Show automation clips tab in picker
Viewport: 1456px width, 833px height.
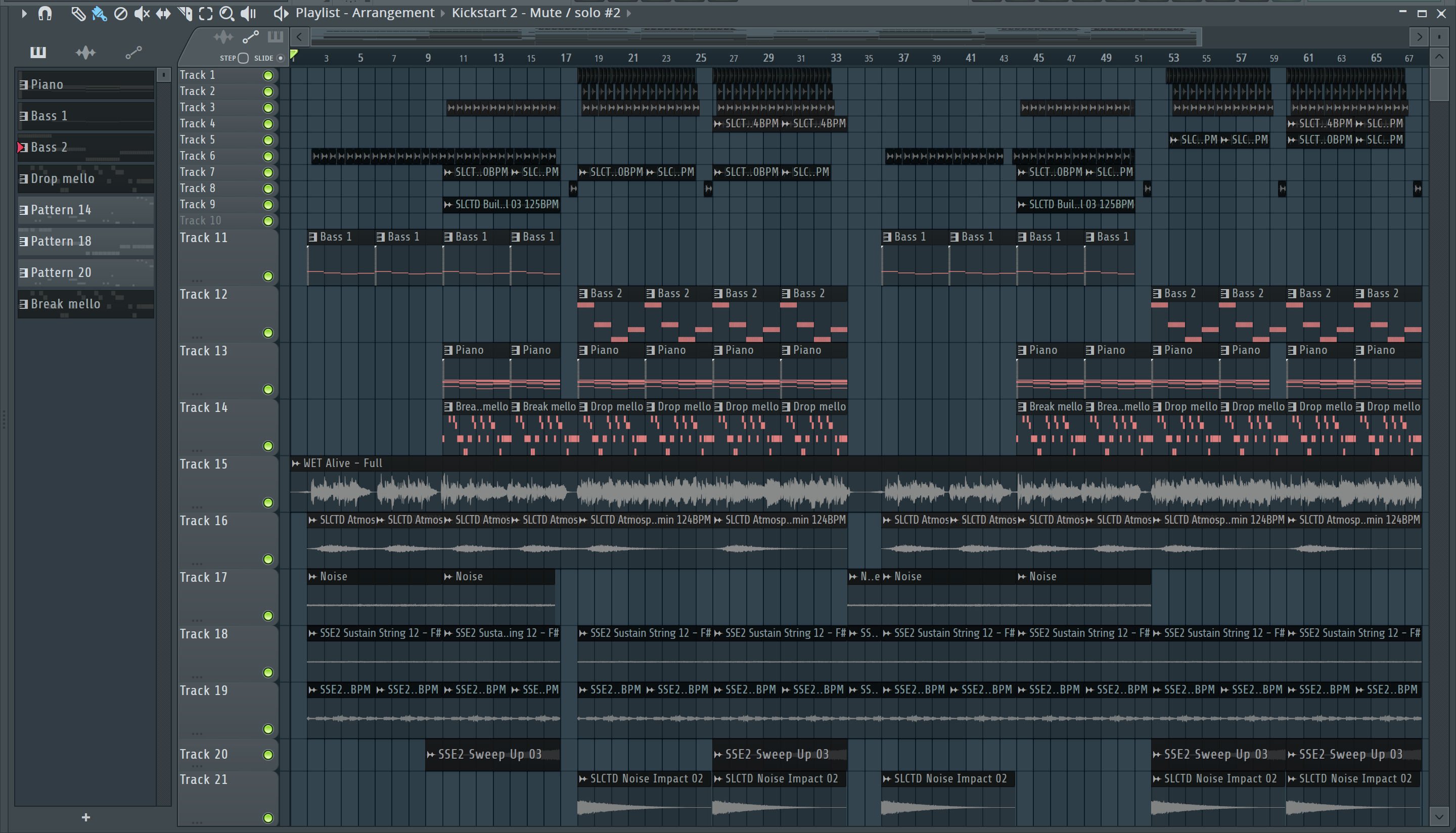coord(133,53)
